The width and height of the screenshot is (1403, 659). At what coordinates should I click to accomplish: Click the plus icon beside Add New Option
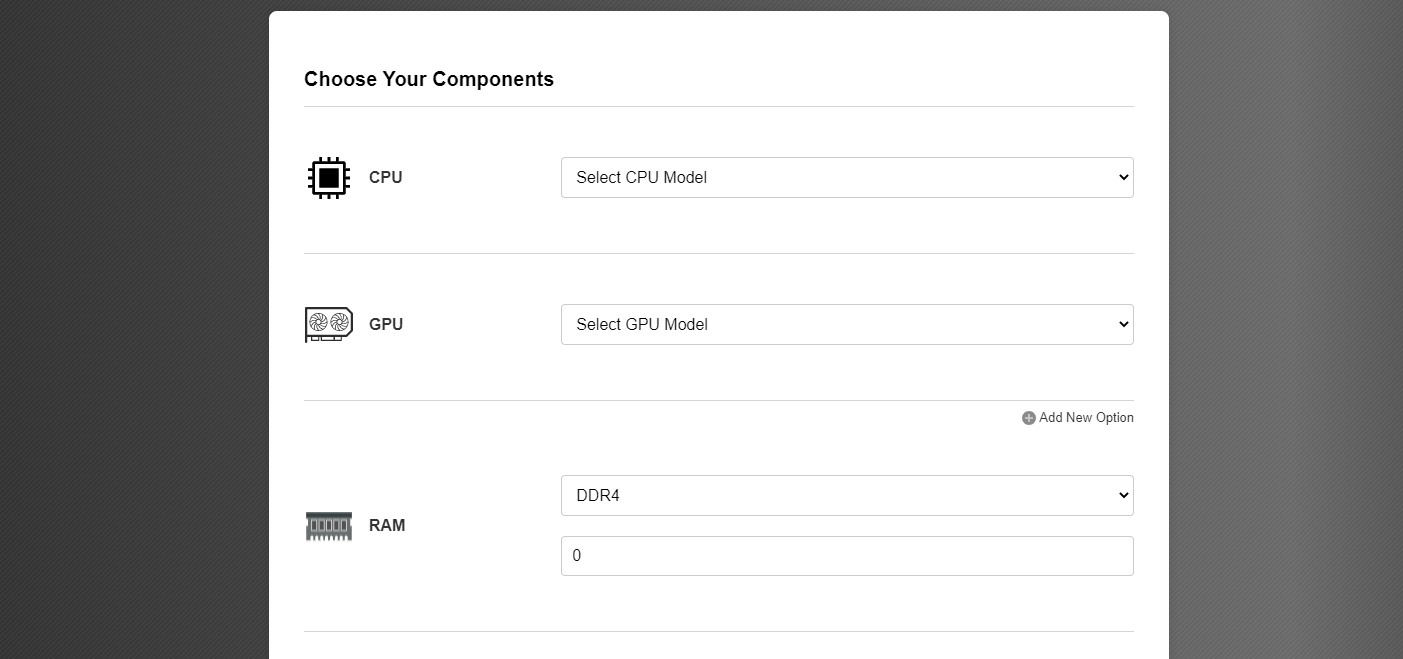[x=1028, y=418]
